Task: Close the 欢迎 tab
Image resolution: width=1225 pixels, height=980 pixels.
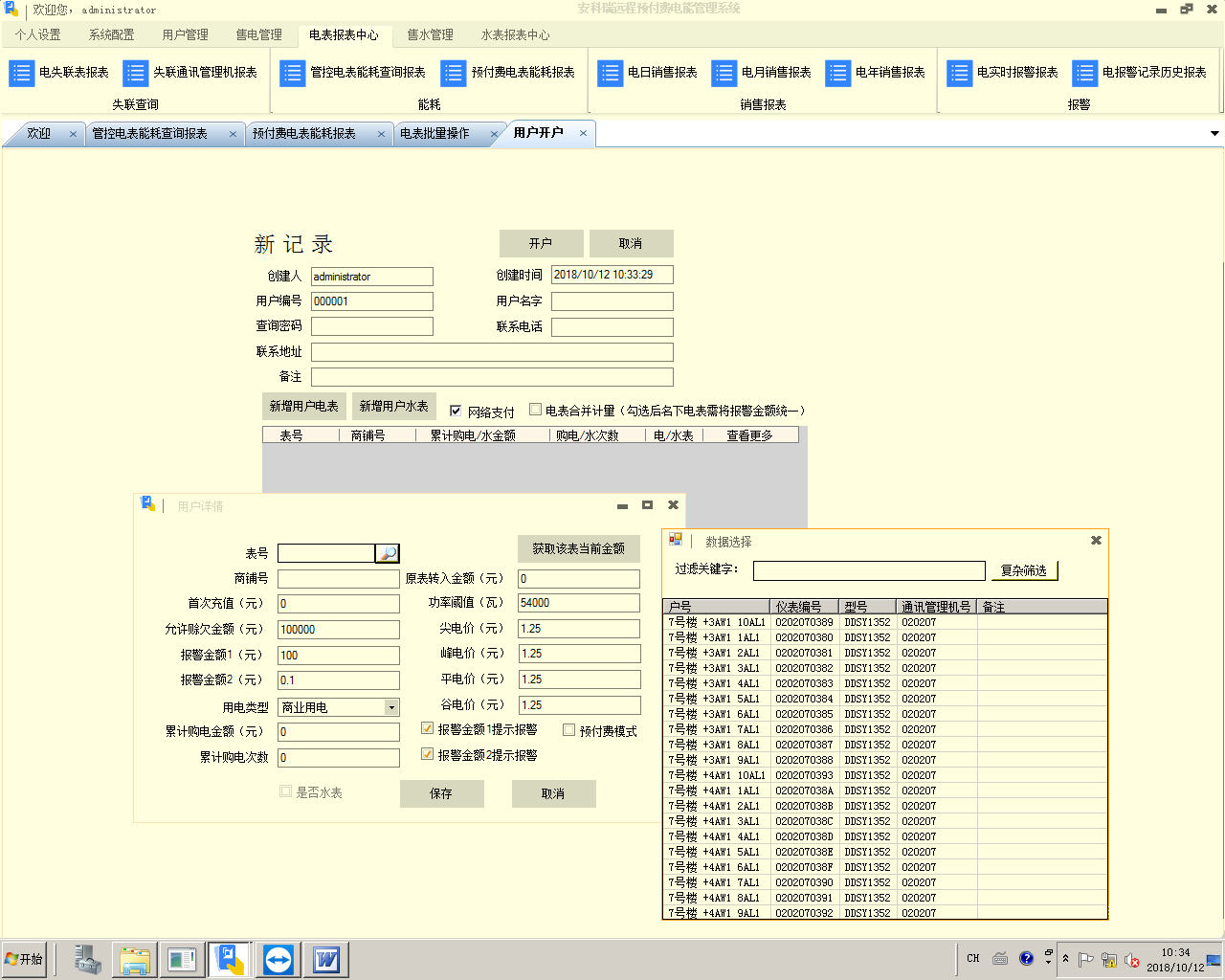Action: click(x=73, y=134)
